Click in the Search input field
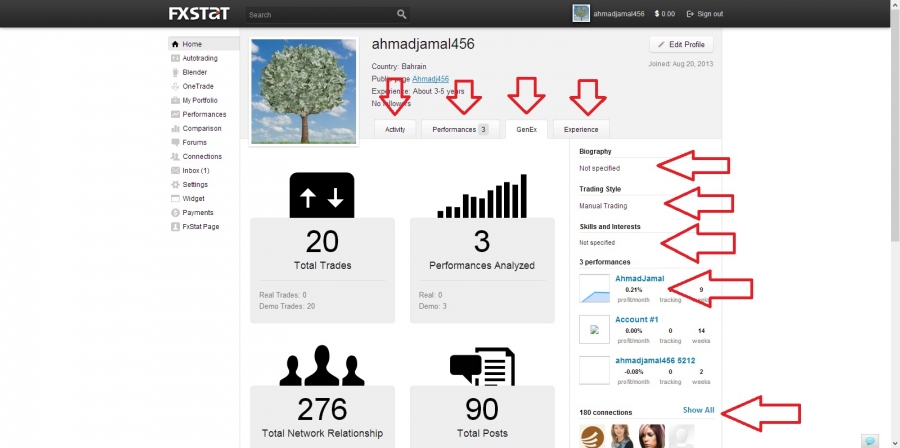This screenshot has height=448, width=900. point(320,15)
